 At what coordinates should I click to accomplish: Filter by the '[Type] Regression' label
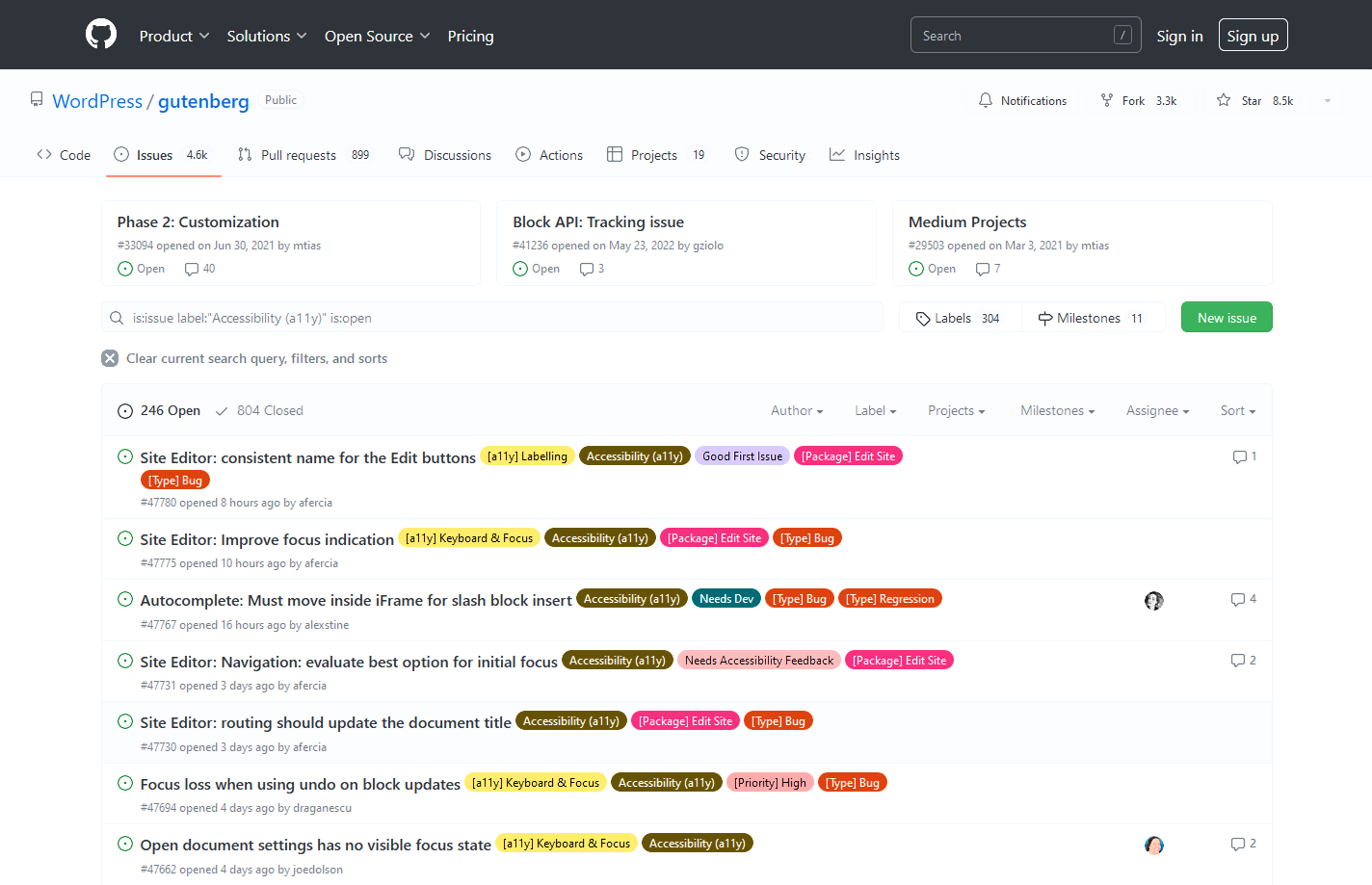point(890,599)
